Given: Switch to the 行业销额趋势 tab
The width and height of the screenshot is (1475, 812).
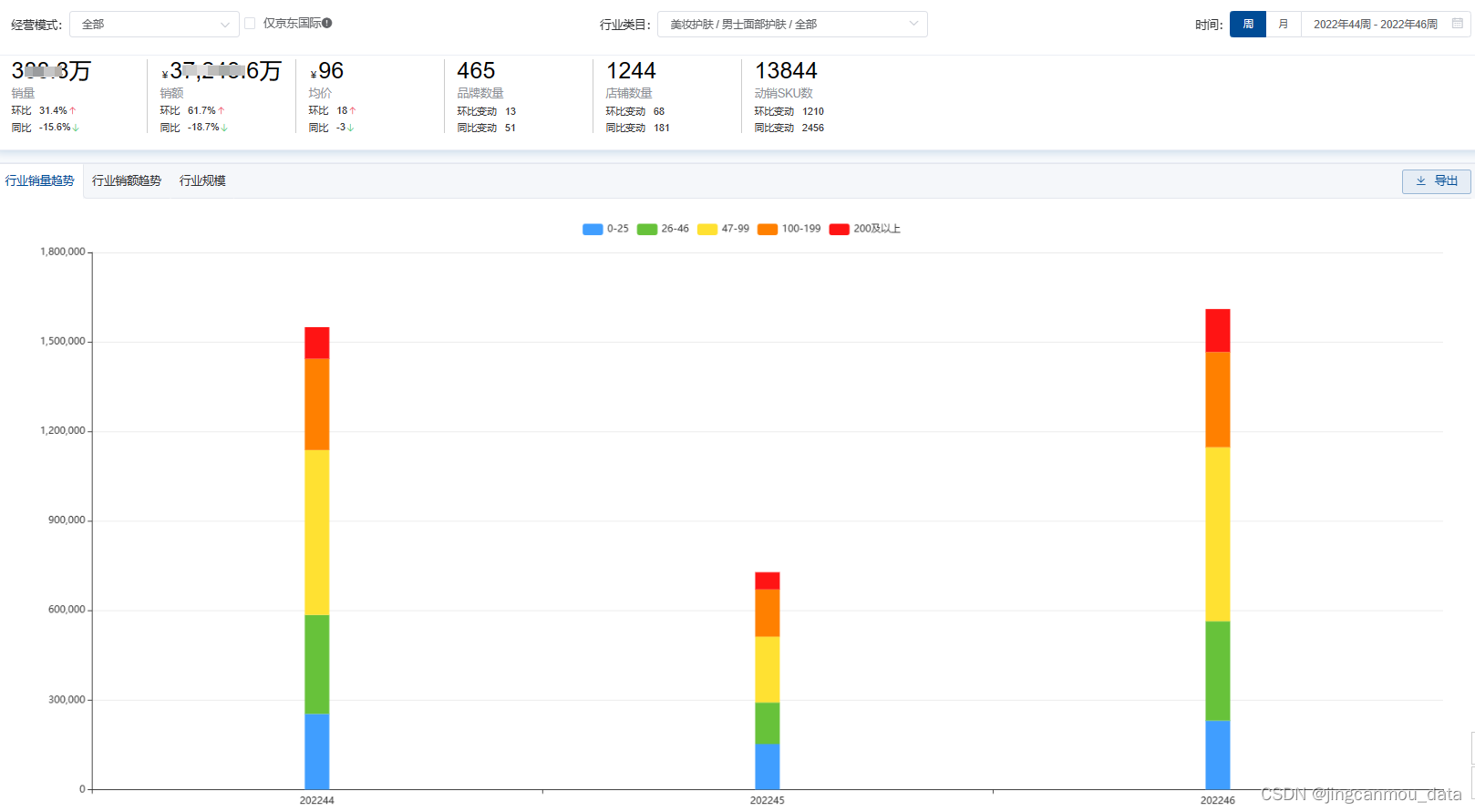Looking at the screenshot, I should 127,180.
